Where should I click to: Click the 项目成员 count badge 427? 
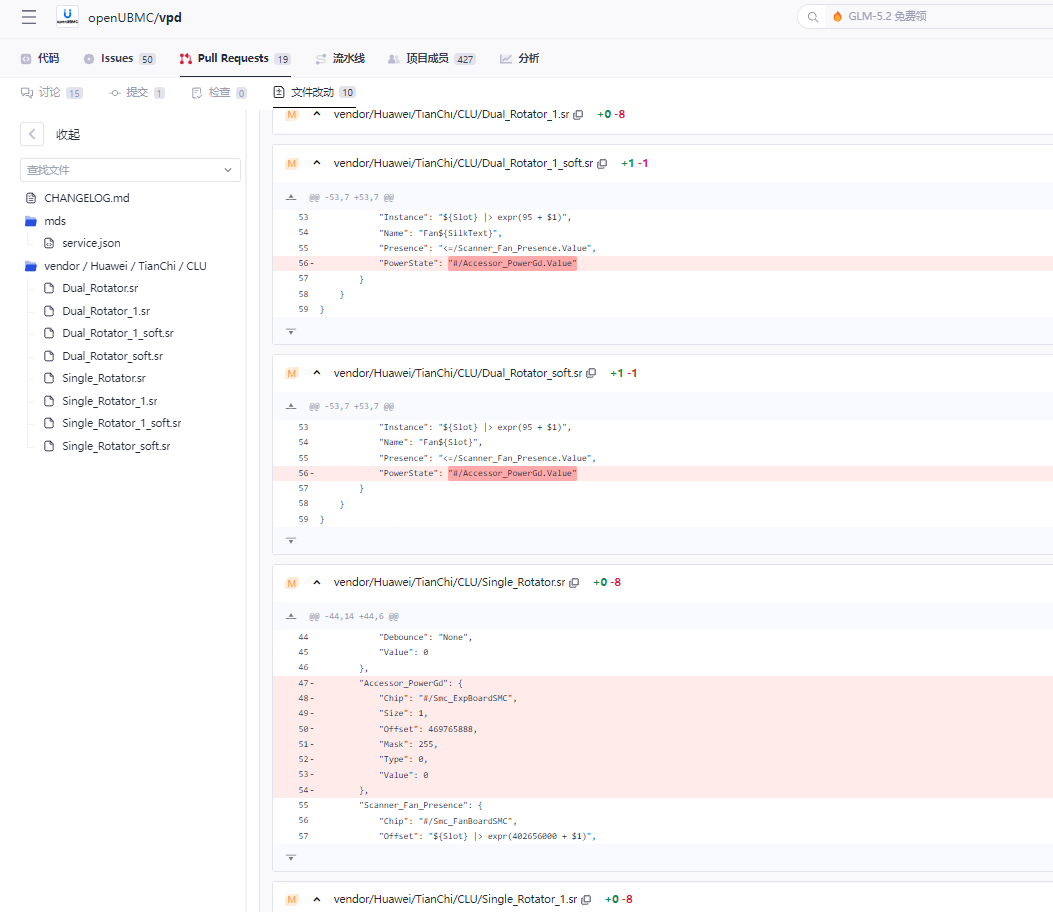pyautogui.click(x=465, y=59)
